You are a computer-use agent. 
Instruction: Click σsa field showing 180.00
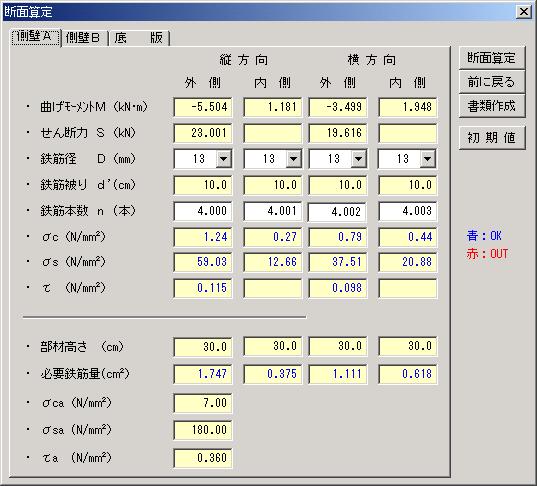203,430
